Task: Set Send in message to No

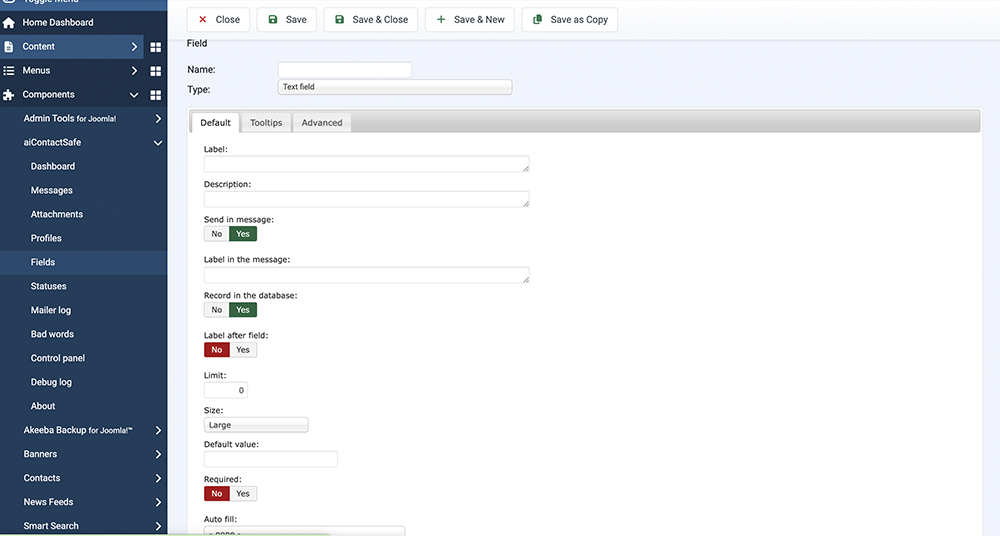Action: tap(217, 234)
